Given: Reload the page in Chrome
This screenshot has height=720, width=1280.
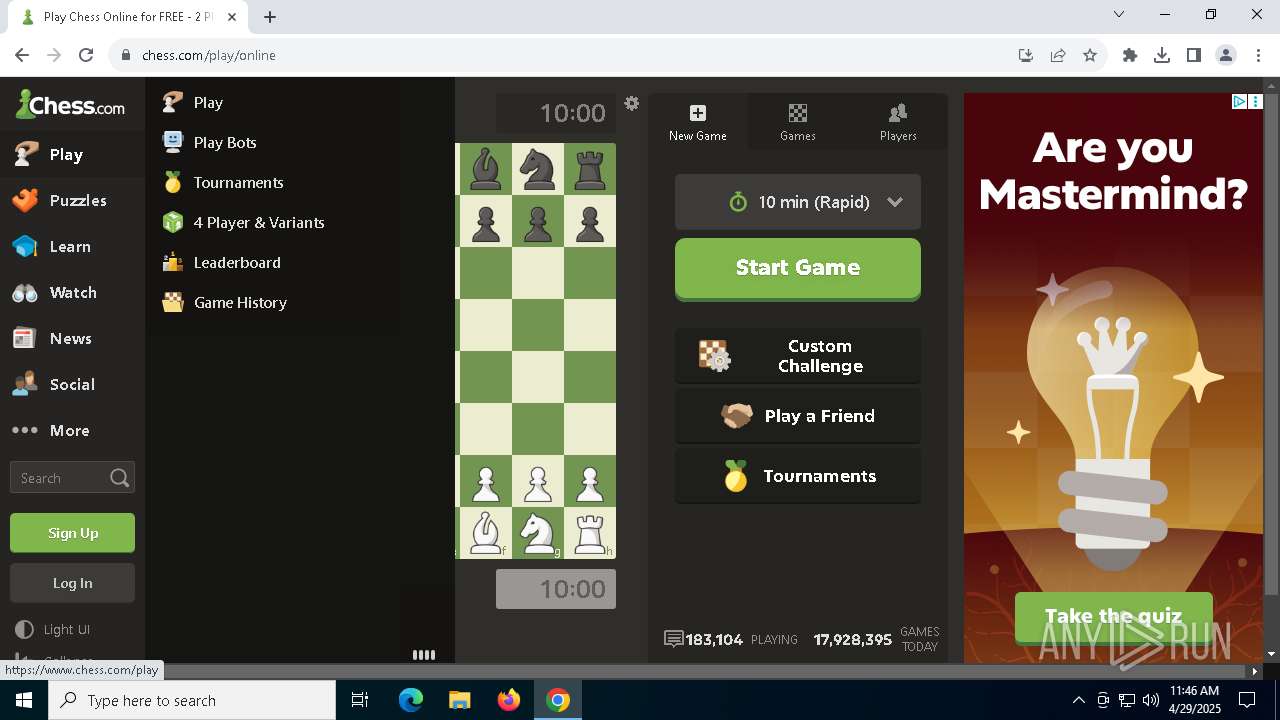Looking at the screenshot, I should (86, 55).
